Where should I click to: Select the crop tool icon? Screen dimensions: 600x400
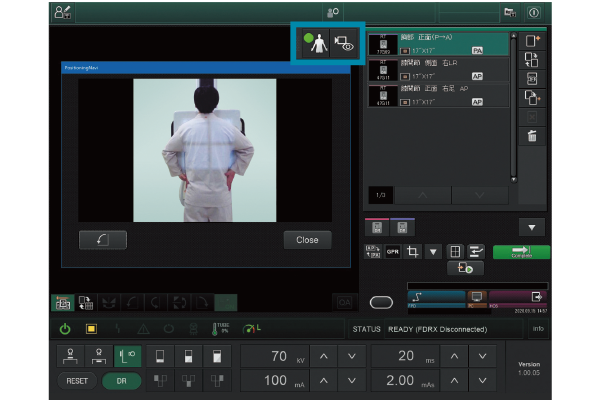(x=412, y=251)
